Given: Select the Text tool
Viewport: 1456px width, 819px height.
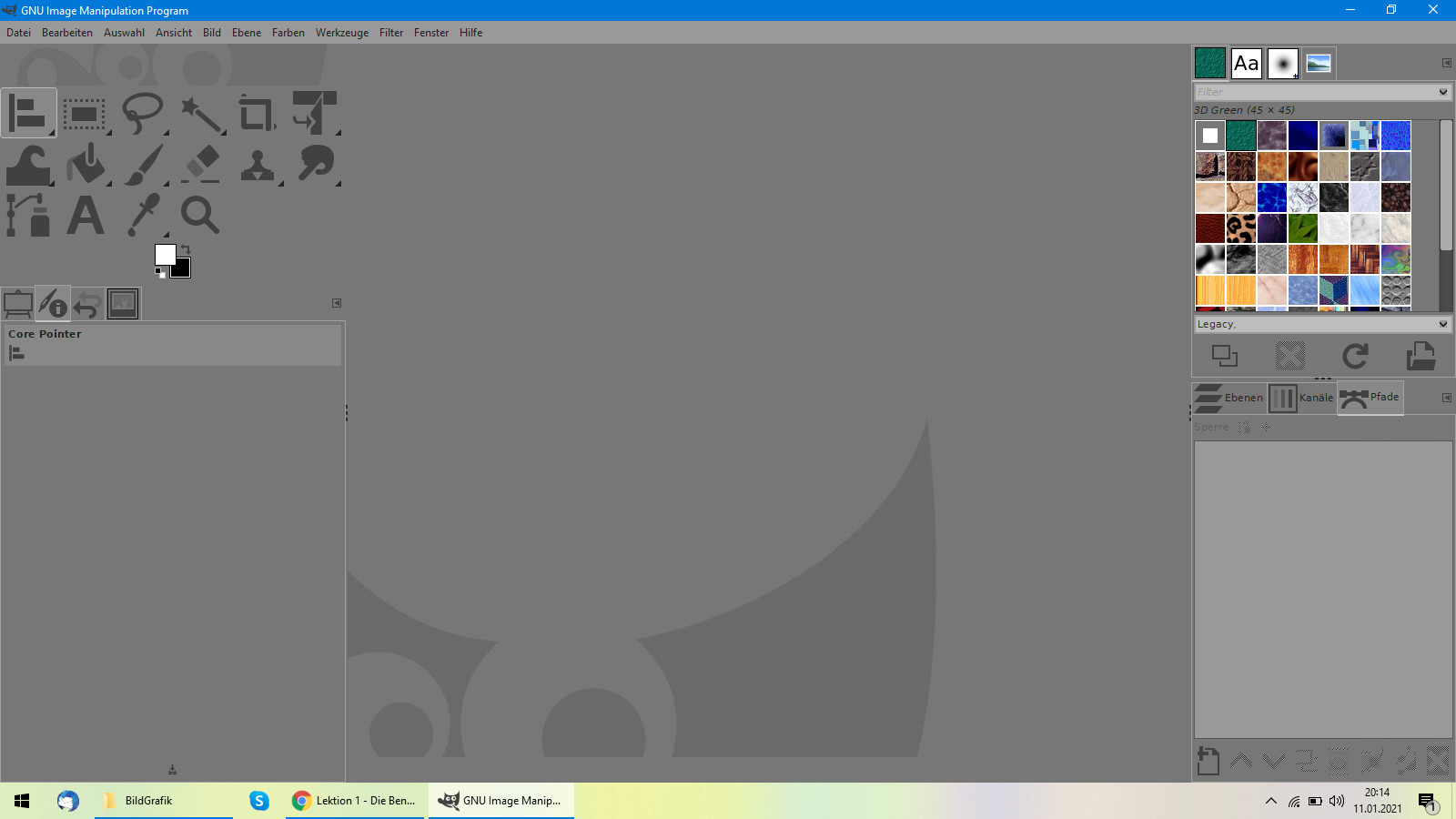Looking at the screenshot, I should (86, 216).
